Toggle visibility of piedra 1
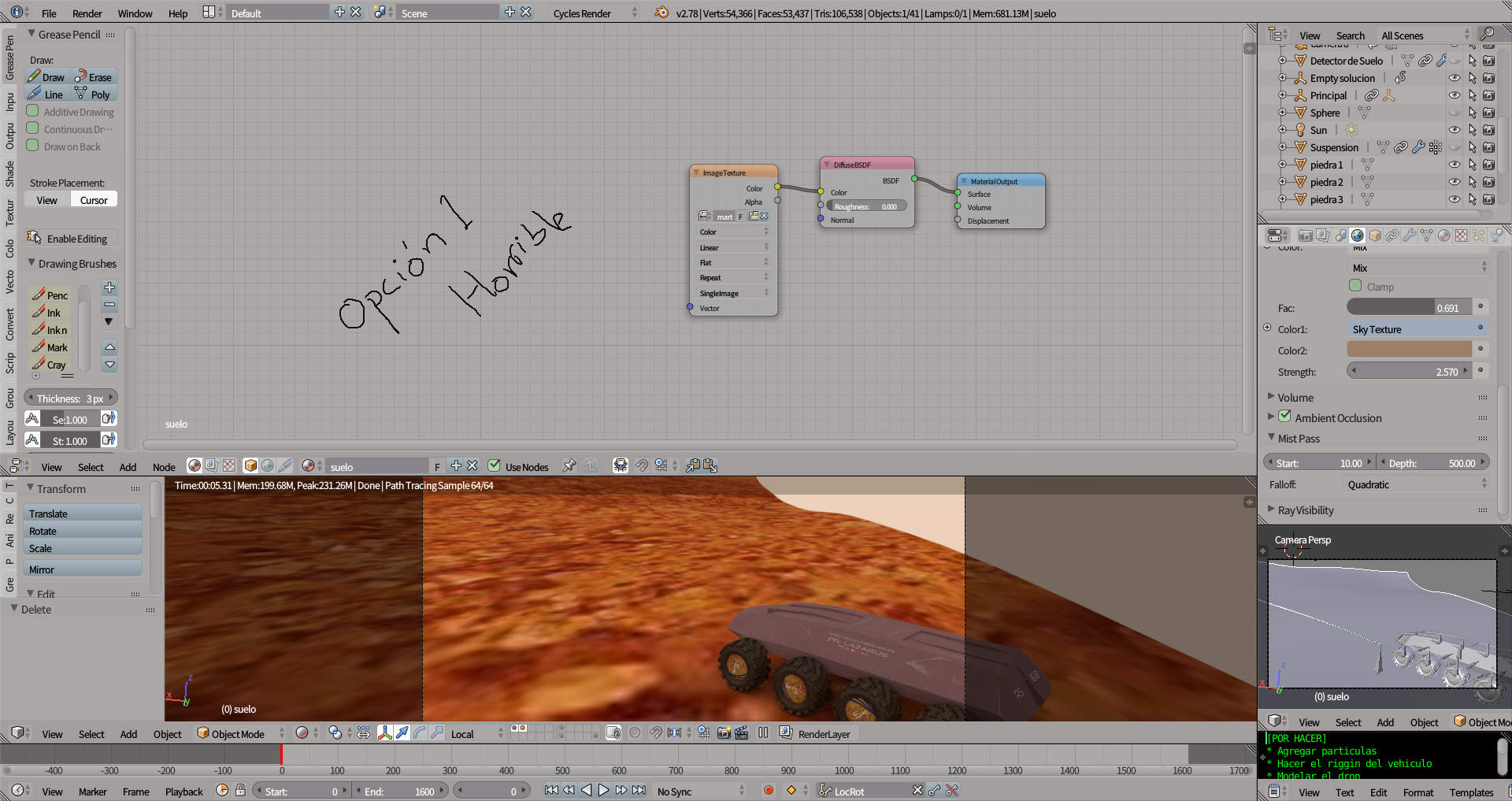Viewport: 1512px width, 801px height. coord(1455,165)
